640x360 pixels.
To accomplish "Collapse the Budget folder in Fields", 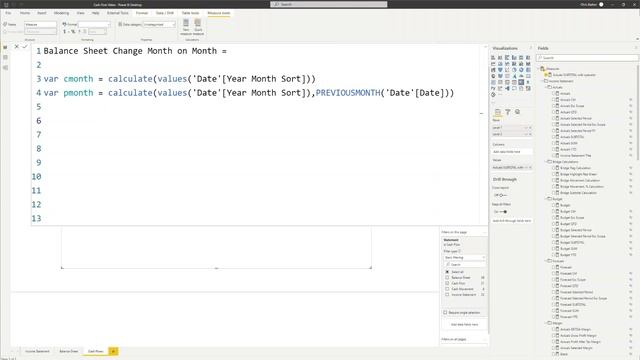I will 546,199.
